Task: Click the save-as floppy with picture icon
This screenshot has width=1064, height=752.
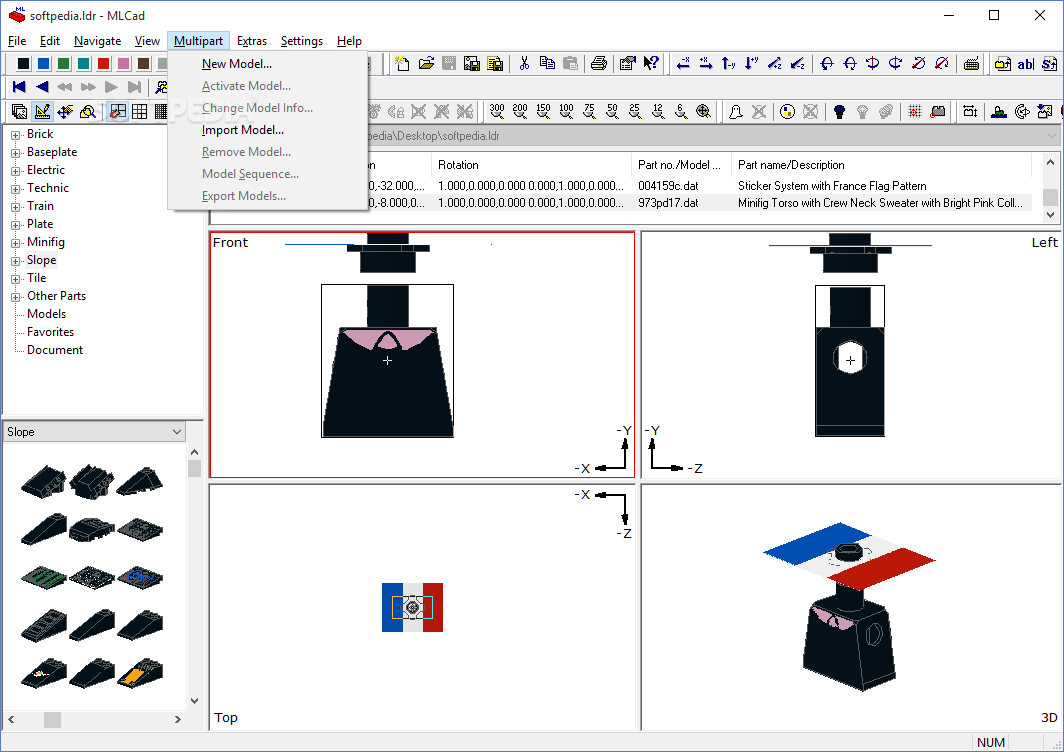Action: [472, 64]
